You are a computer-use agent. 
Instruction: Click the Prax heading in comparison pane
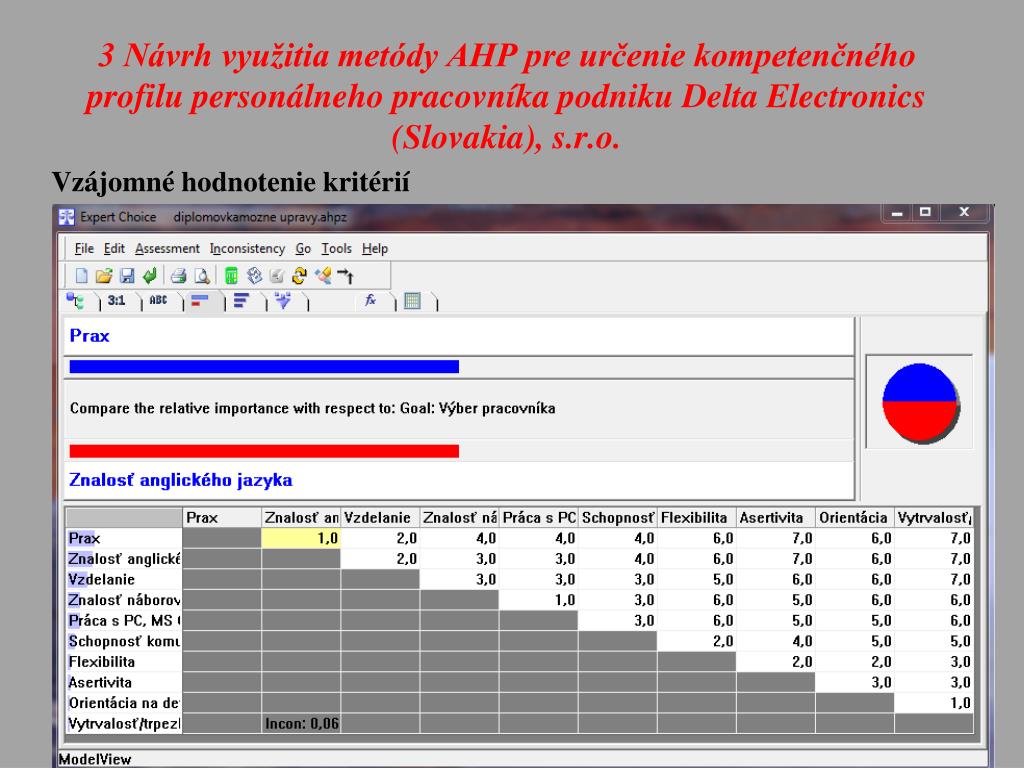pos(89,336)
